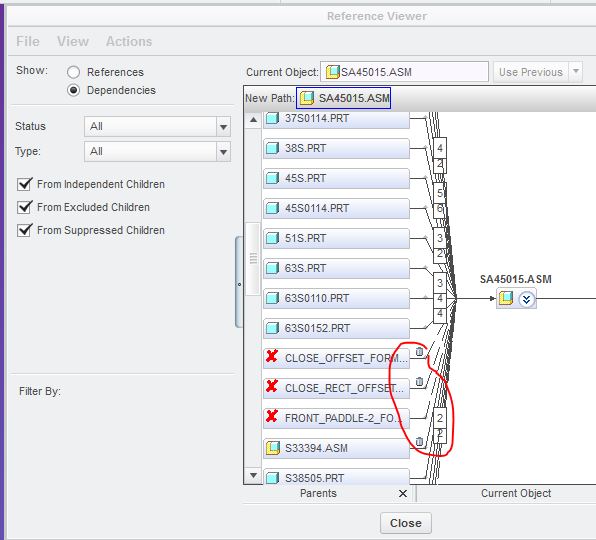Open the View menu
The height and width of the screenshot is (540, 596).
point(73,41)
